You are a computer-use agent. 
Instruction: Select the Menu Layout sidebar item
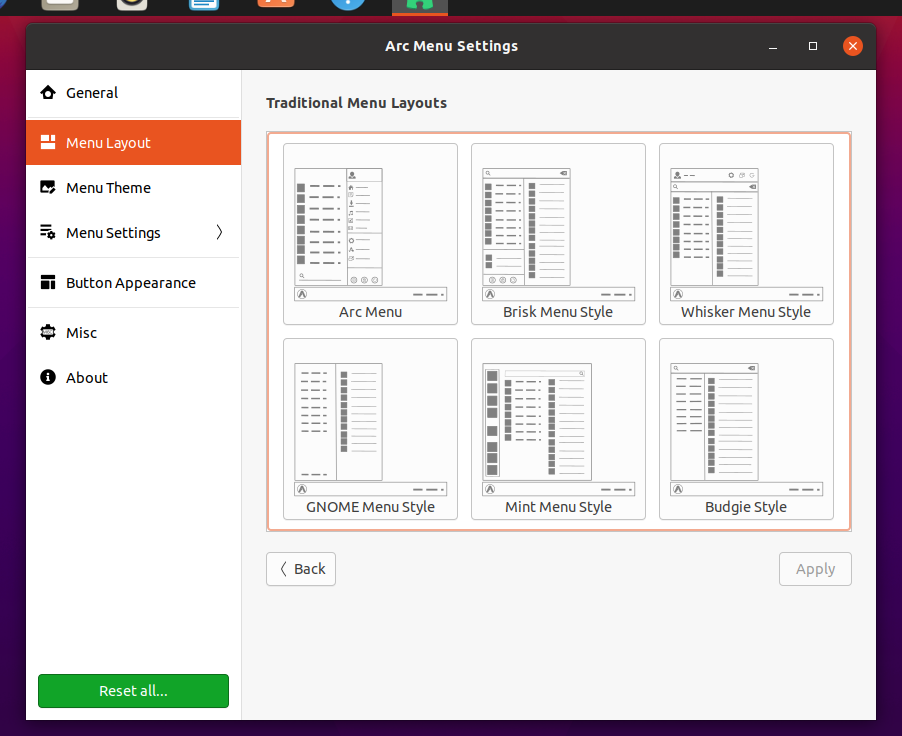[x=133, y=143]
